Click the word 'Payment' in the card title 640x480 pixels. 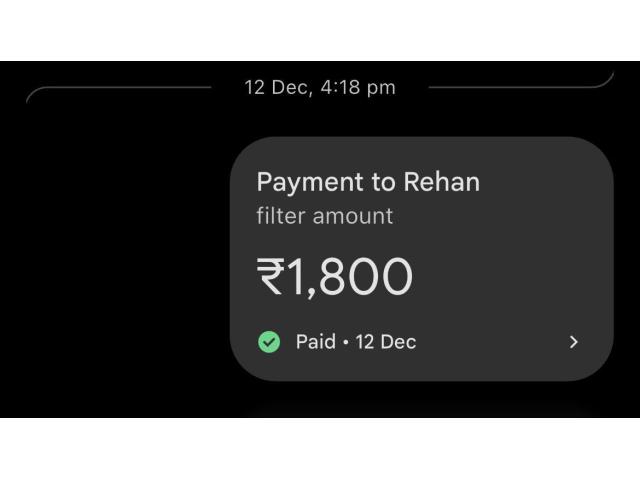tap(310, 182)
